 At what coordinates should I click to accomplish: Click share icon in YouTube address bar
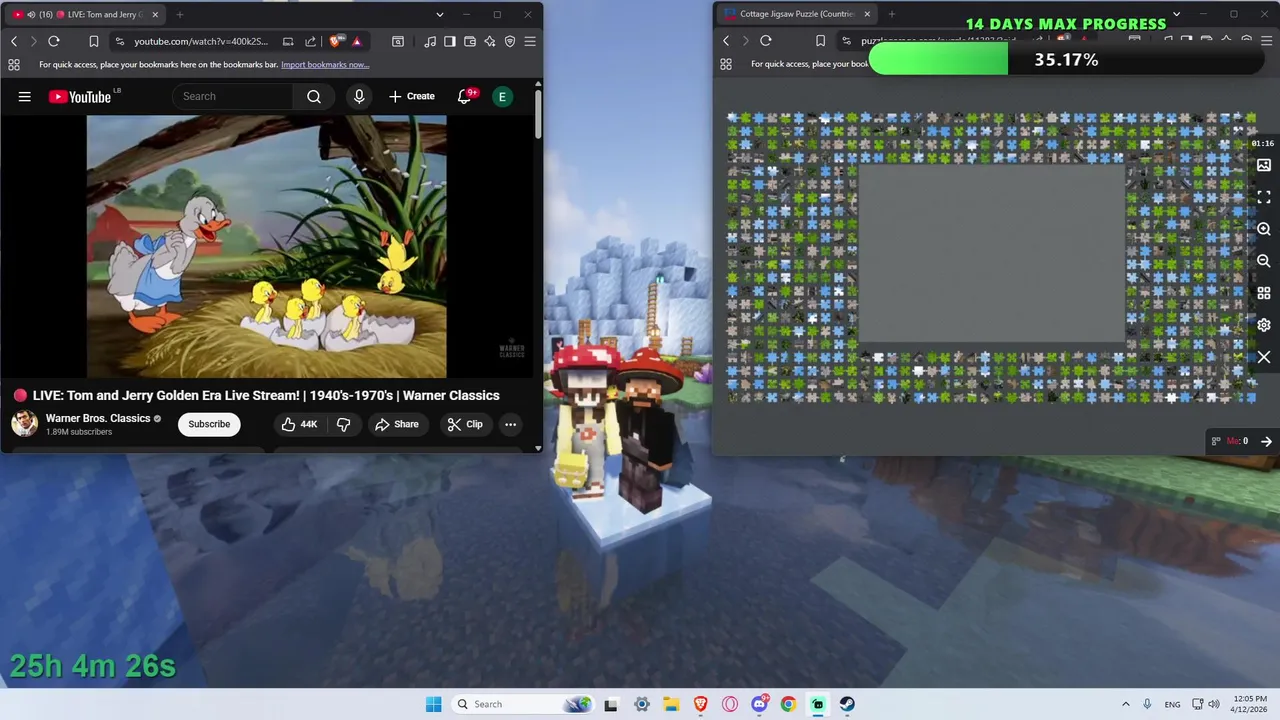tap(310, 41)
